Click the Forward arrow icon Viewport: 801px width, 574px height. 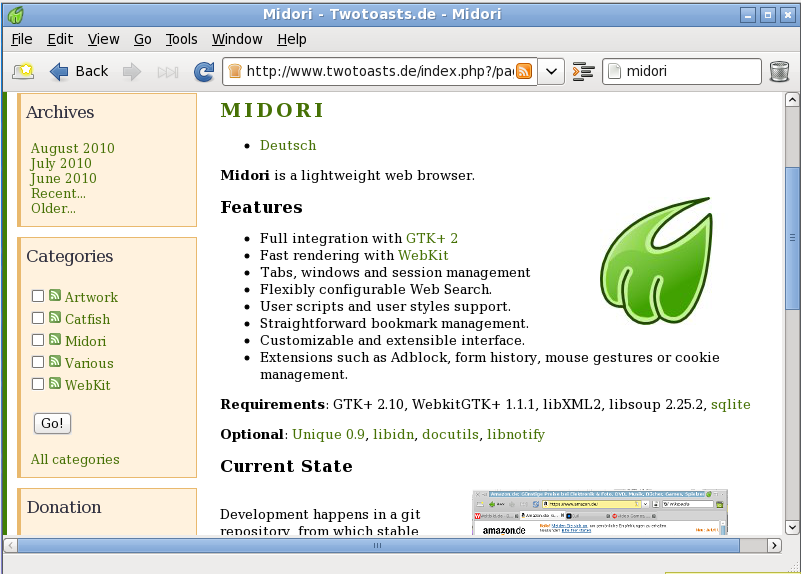pos(132,71)
